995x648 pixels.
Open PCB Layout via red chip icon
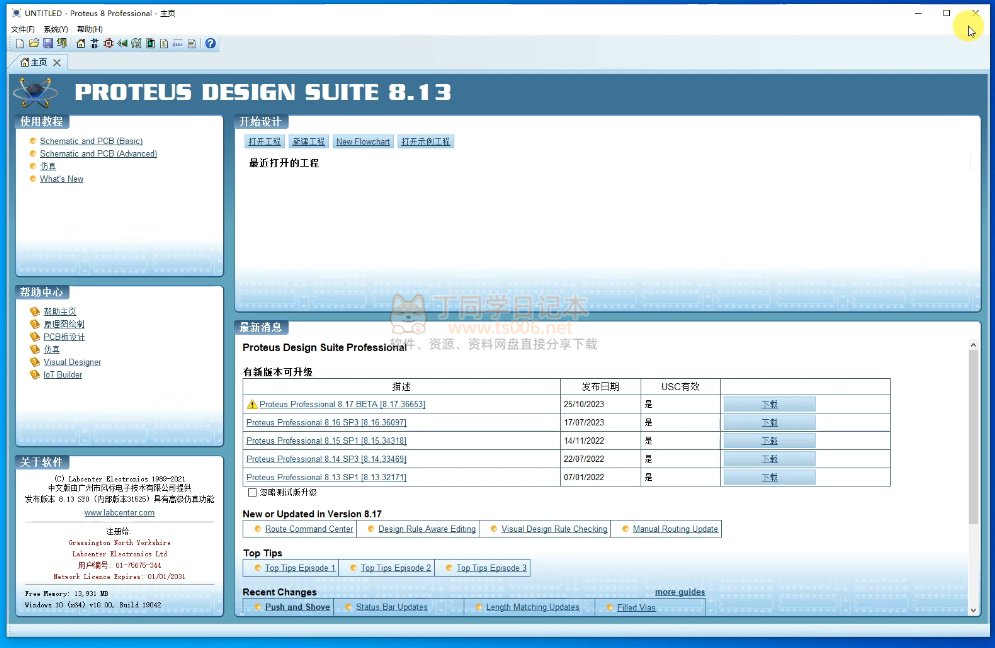[x=108, y=44]
